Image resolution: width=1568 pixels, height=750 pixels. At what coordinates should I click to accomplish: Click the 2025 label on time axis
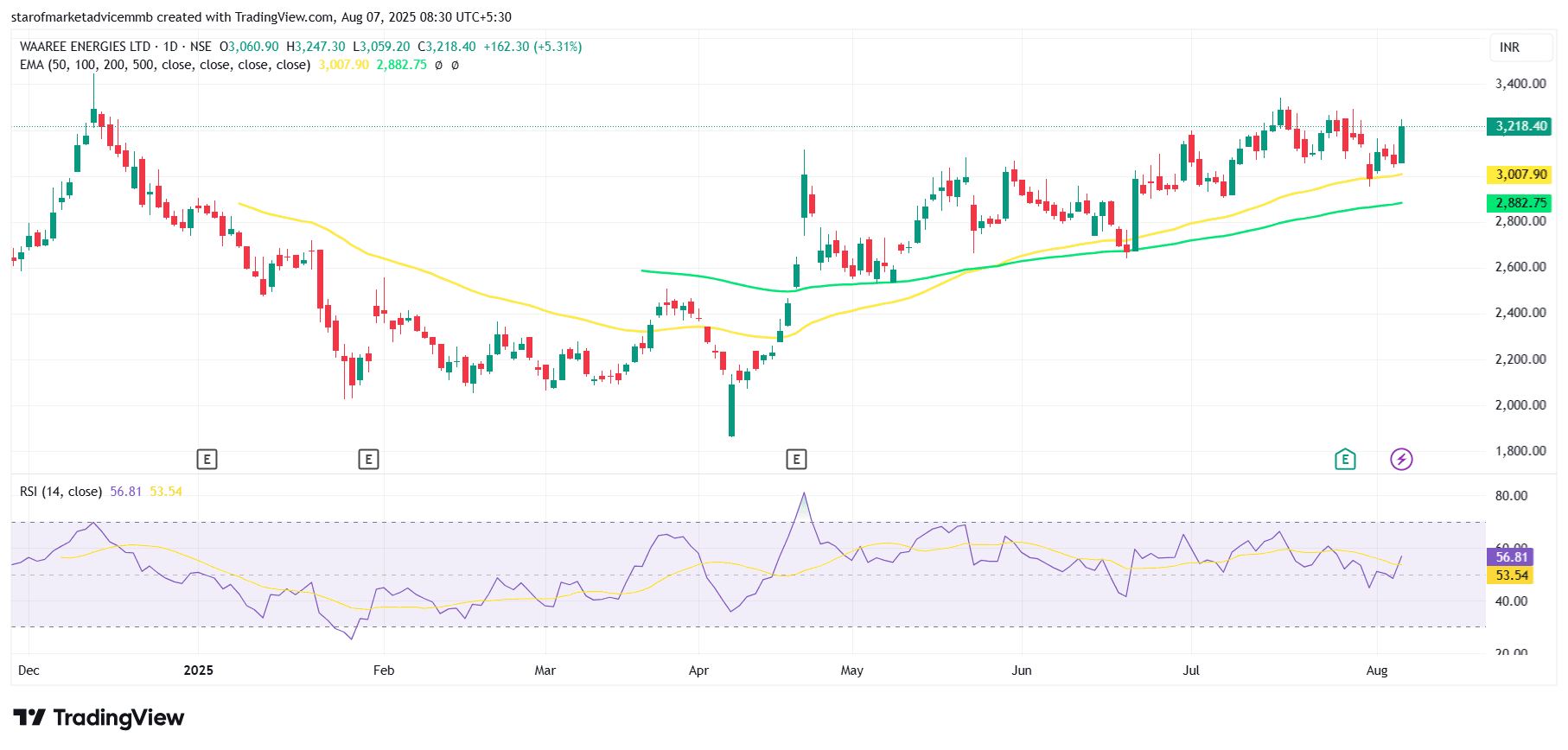click(198, 671)
